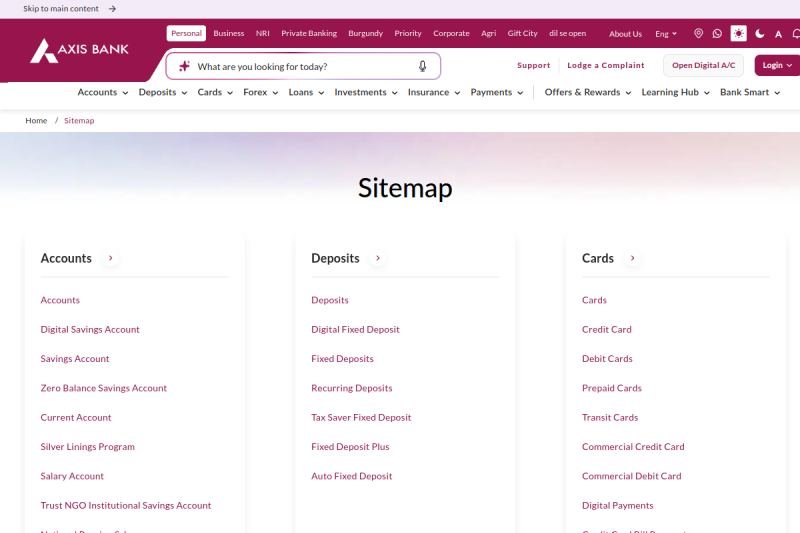The width and height of the screenshot is (800, 533).
Task: Select the Personal segment tab
Action: tap(186, 33)
